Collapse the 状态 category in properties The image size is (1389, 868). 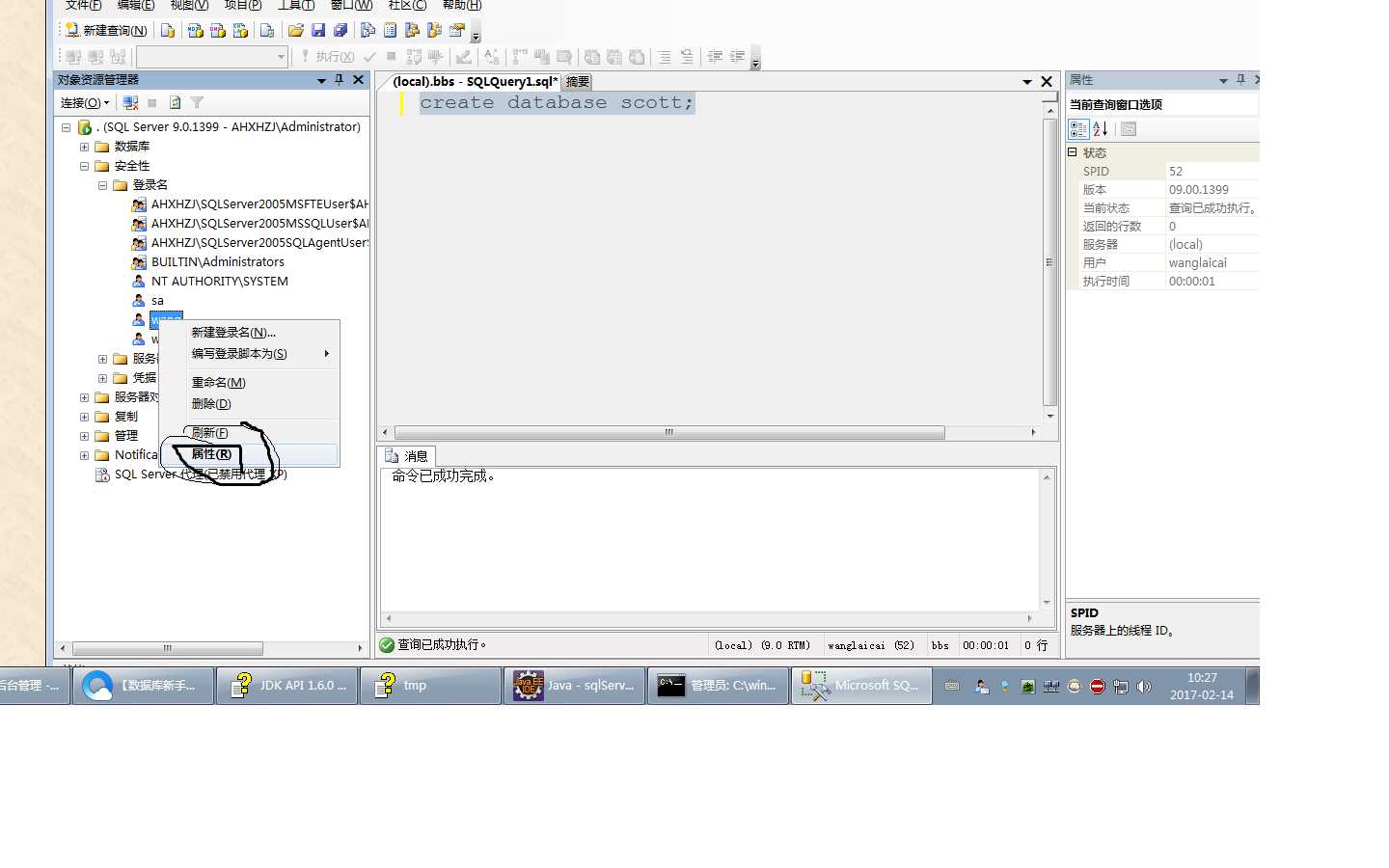point(1073,152)
